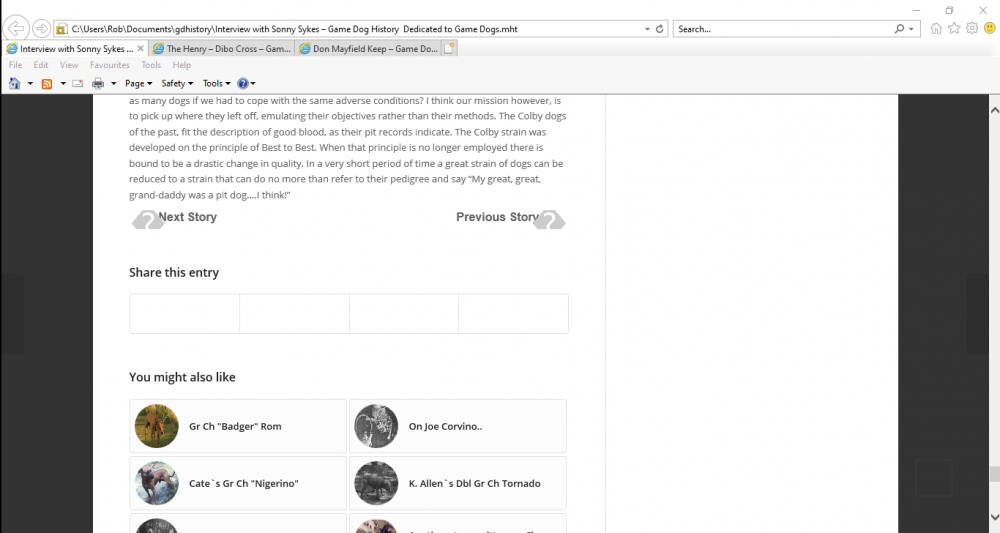Open the Tools dropdown in command bar
1000x533 pixels.
(x=217, y=84)
